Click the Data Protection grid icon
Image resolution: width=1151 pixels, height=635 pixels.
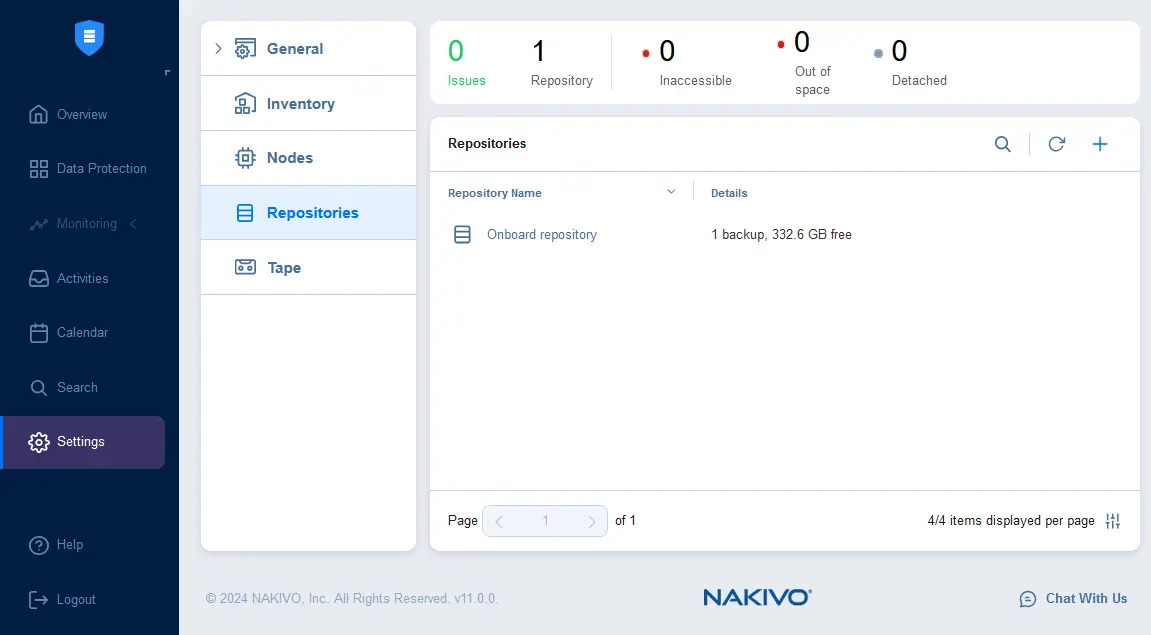[x=38, y=169]
